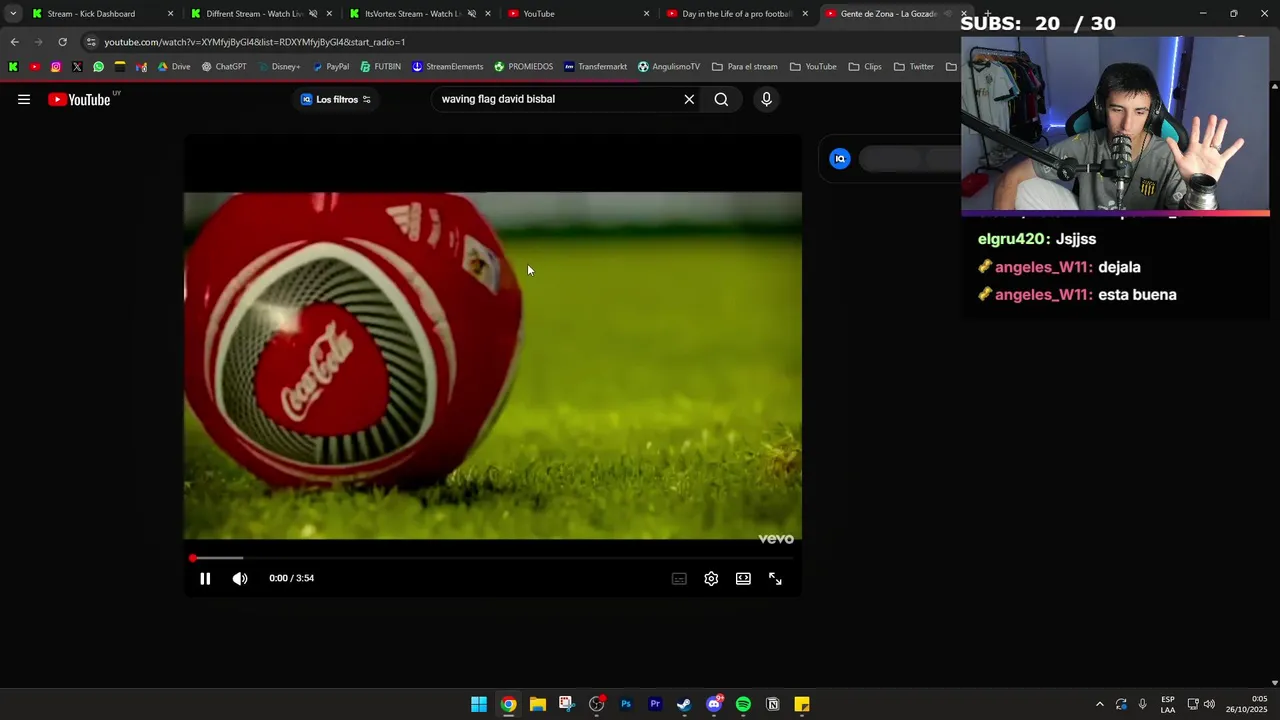Close the Day in the Life tab
This screenshot has height=720, width=1280.
pyautogui.click(x=805, y=14)
